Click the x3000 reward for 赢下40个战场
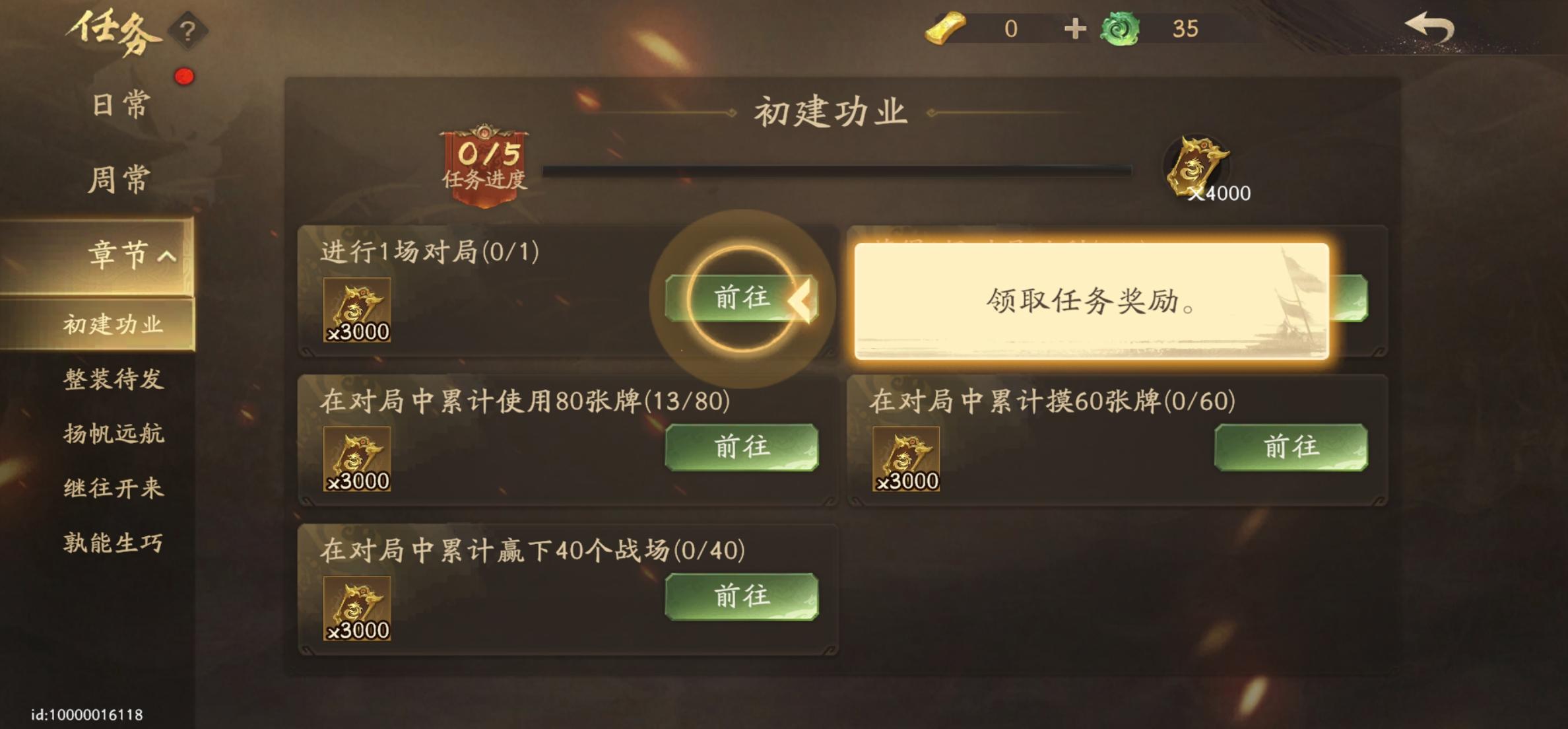The image size is (1568, 729). pyautogui.click(x=357, y=608)
